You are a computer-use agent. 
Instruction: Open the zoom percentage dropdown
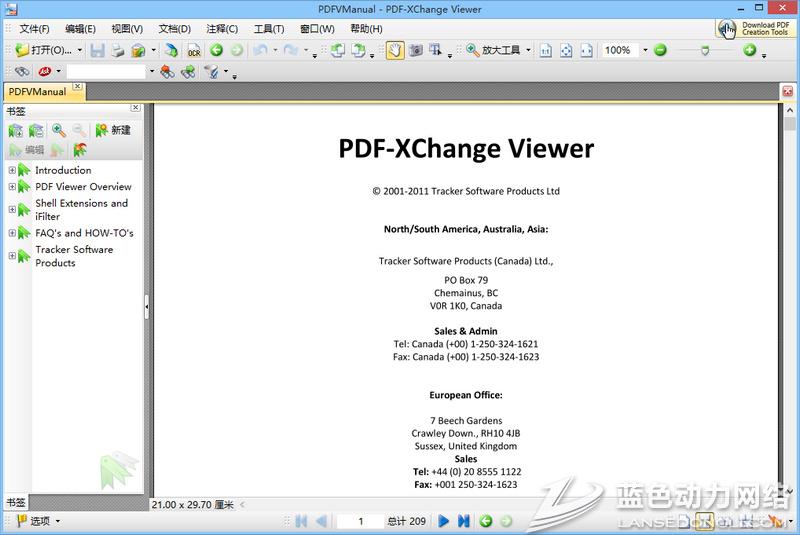tap(645, 50)
